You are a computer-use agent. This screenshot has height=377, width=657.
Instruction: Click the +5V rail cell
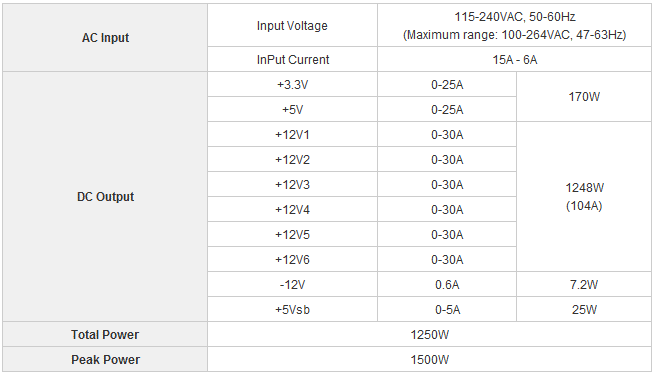point(292,110)
